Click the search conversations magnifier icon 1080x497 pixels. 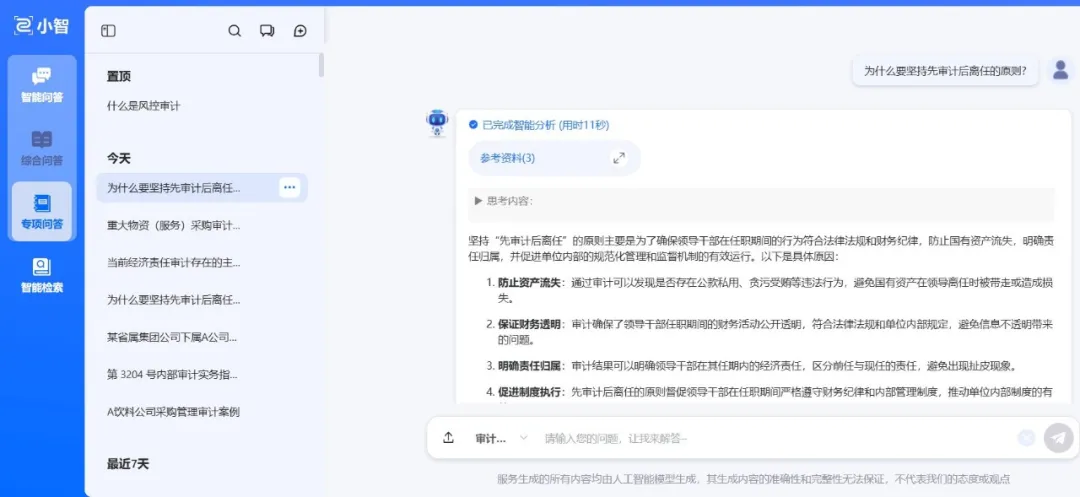[235, 31]
